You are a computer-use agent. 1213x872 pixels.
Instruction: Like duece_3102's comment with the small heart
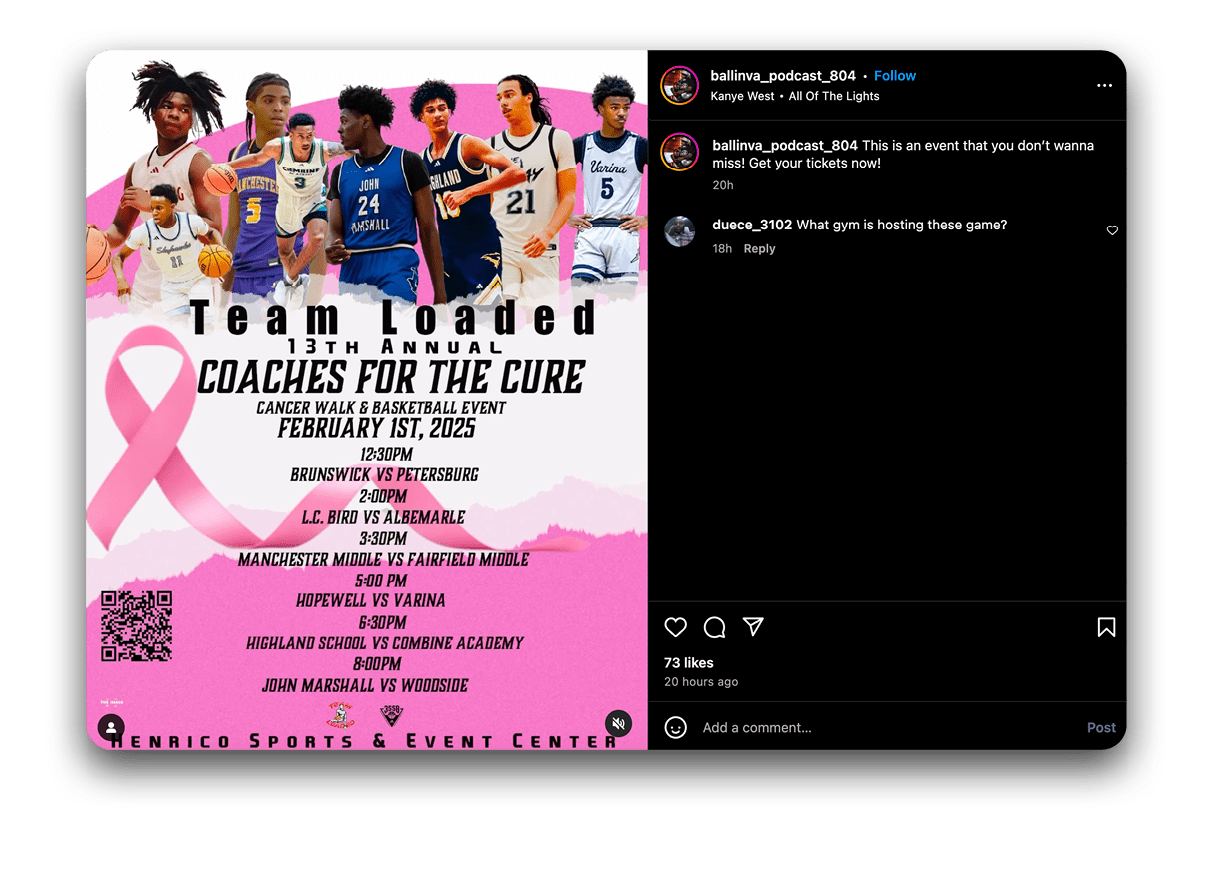pos(1112,231)
